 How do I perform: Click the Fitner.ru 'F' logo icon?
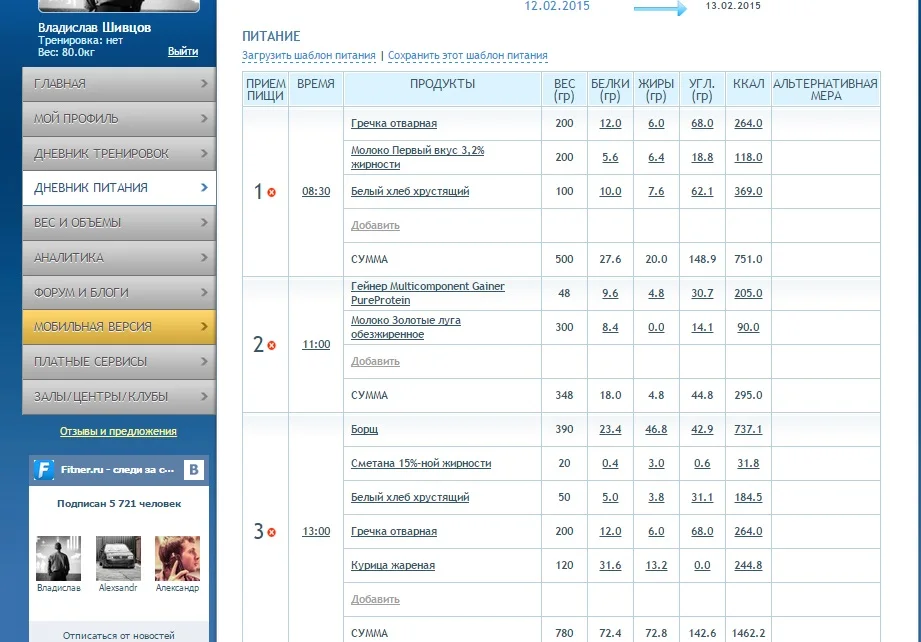(x=44, y=470)
